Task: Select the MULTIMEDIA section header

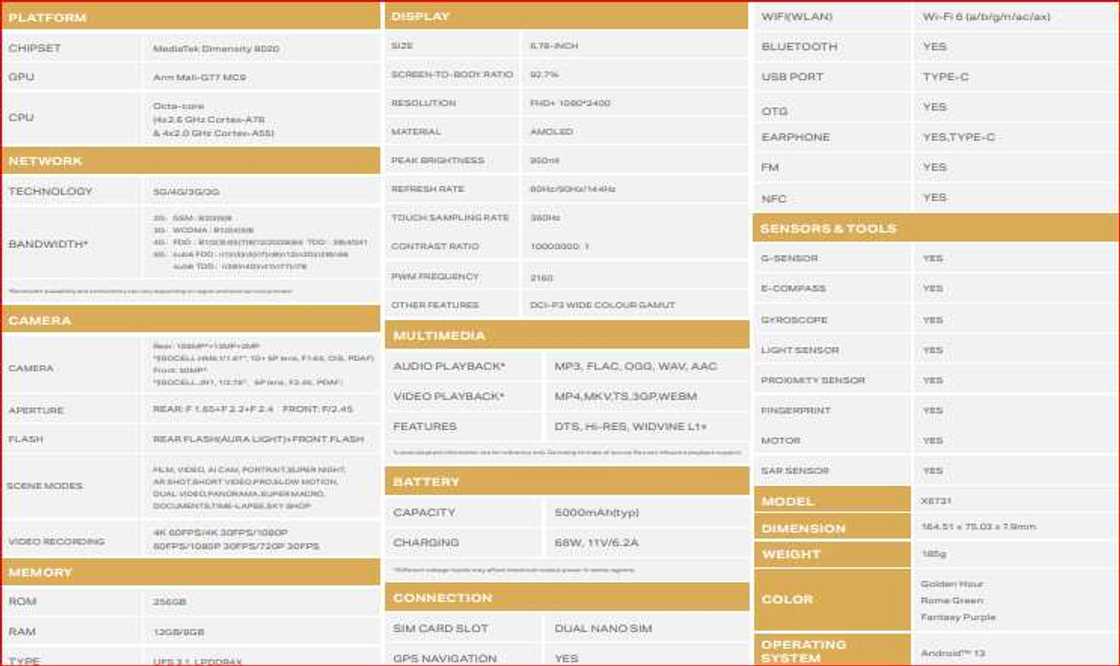Action: (x=439, y=336)
